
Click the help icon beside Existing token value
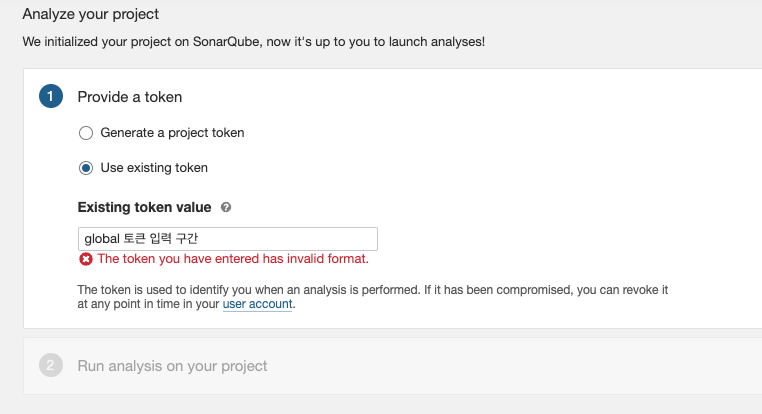225,207
